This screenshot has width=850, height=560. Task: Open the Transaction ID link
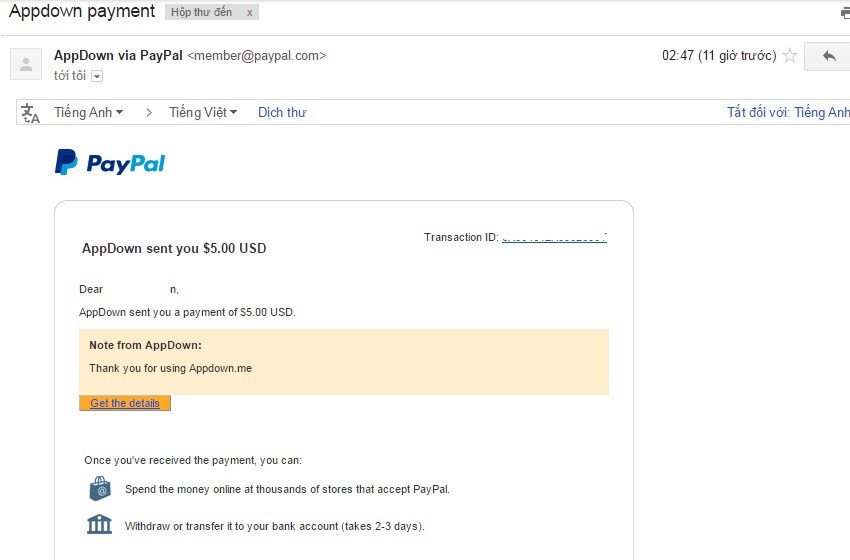tap(554, 238)
